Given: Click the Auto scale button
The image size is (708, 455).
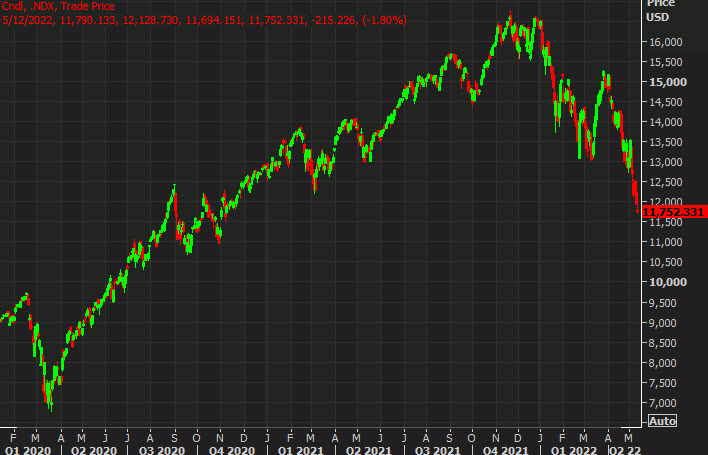Looking at the screenshot, I should click(662, 421).
